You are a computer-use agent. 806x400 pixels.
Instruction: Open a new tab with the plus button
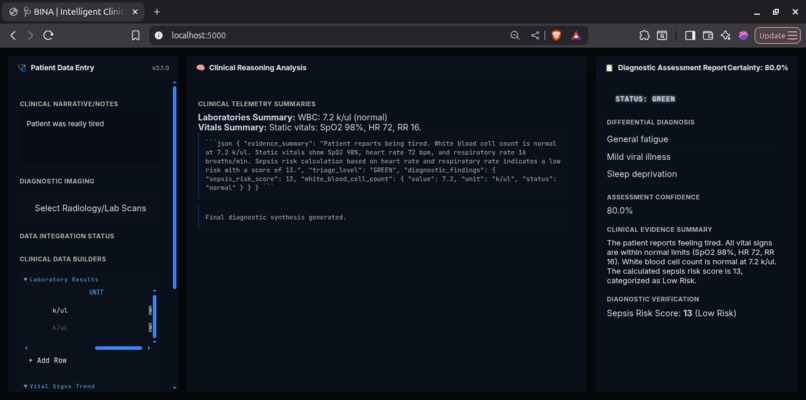(x=157, y=12)
